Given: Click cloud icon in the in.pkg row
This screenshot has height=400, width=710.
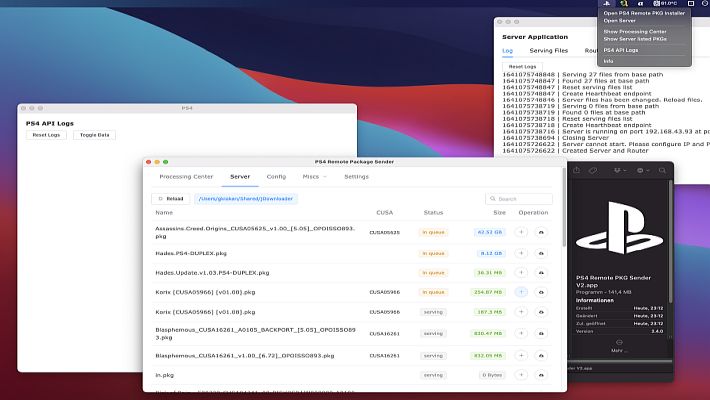Looking at the screenshot, I should click(x=541, y=375).
